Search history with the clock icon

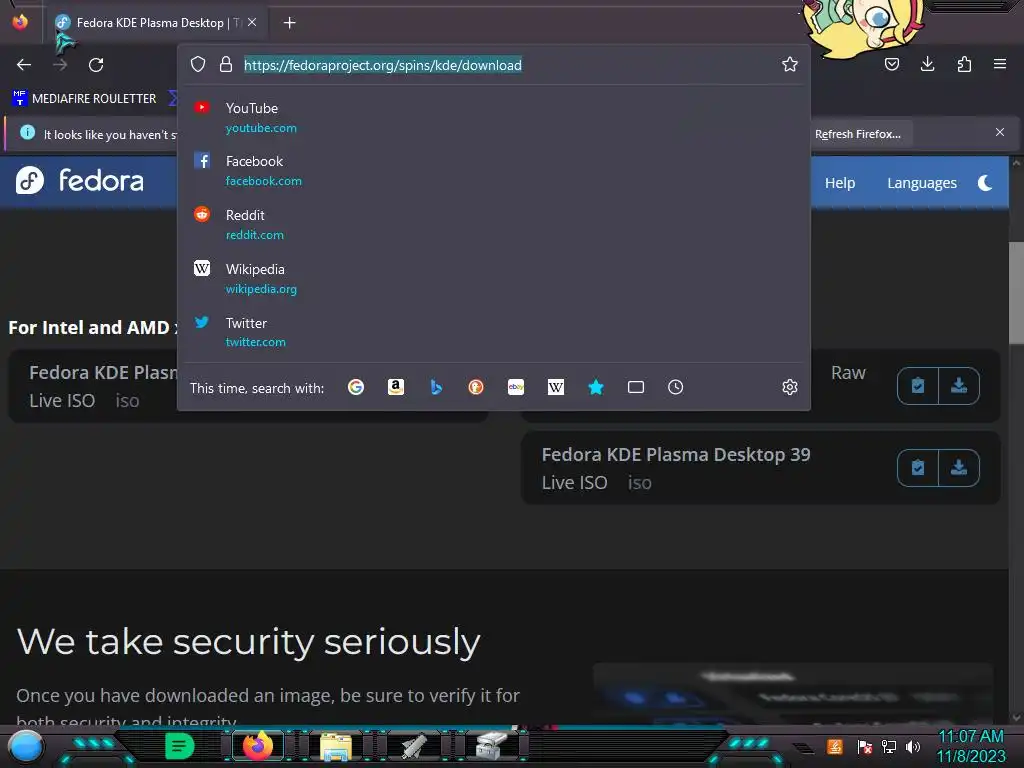676,387
